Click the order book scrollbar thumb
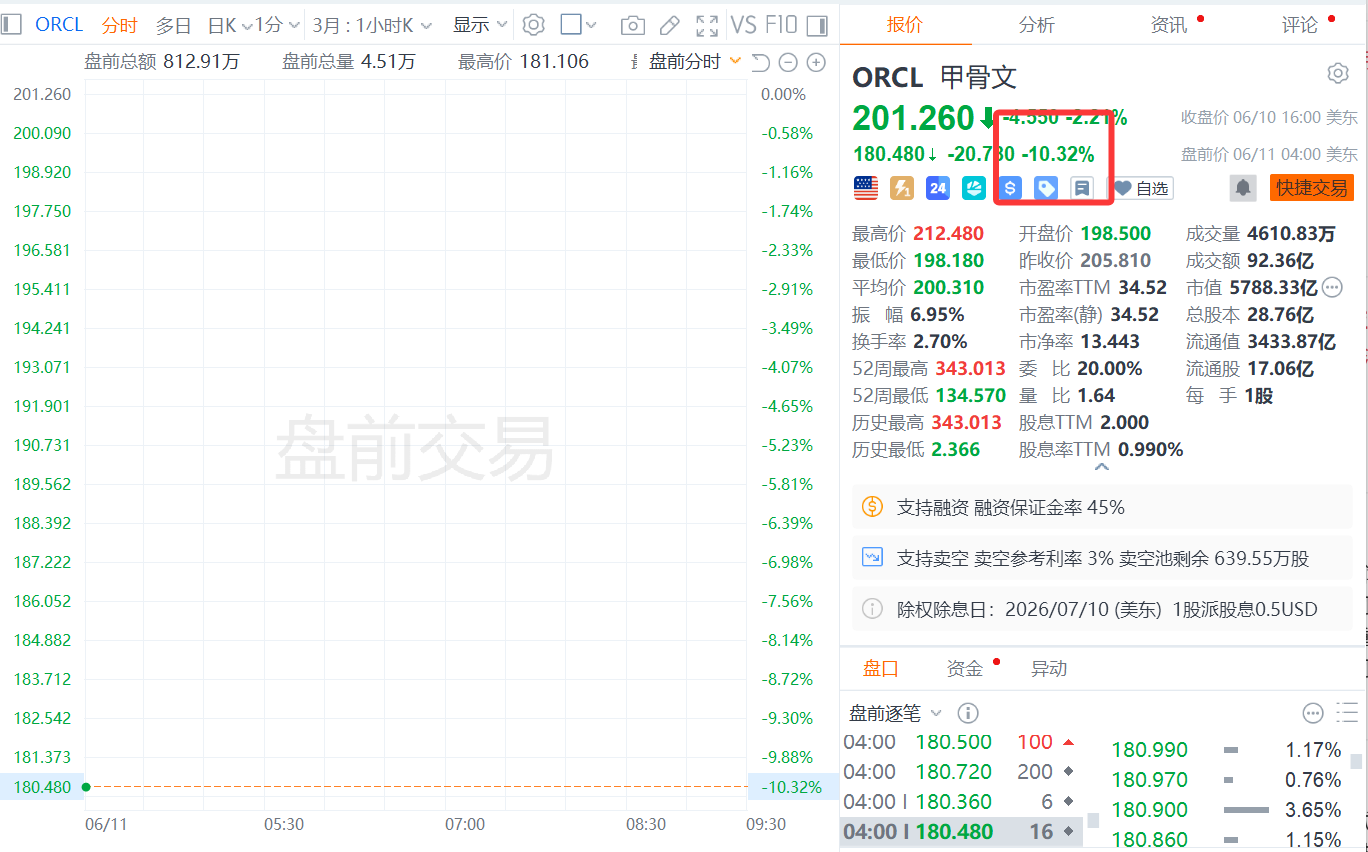 1356,761
